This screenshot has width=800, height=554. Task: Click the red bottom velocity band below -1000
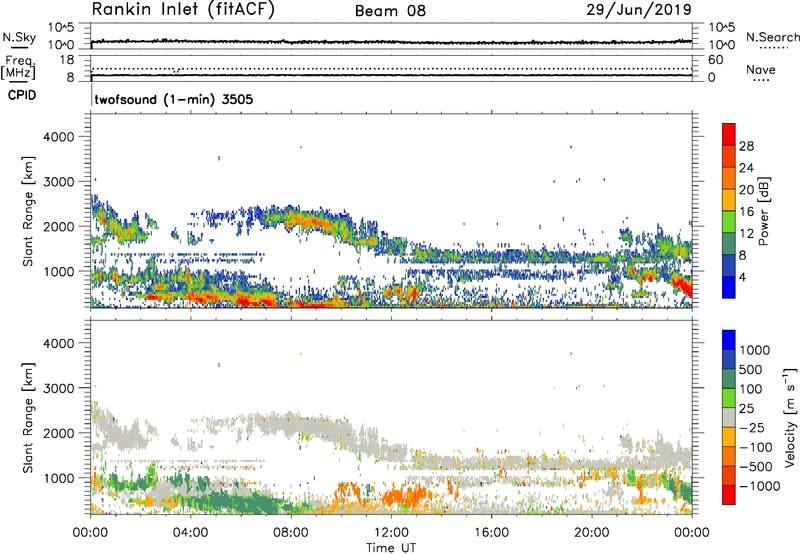pyautogui.click(x=729, y=495)
